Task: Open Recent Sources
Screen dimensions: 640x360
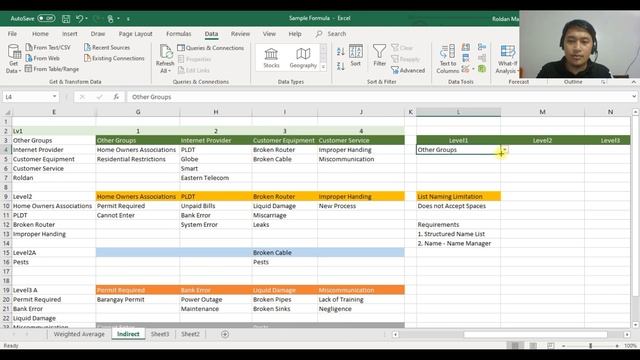Action: pos(107,47)
